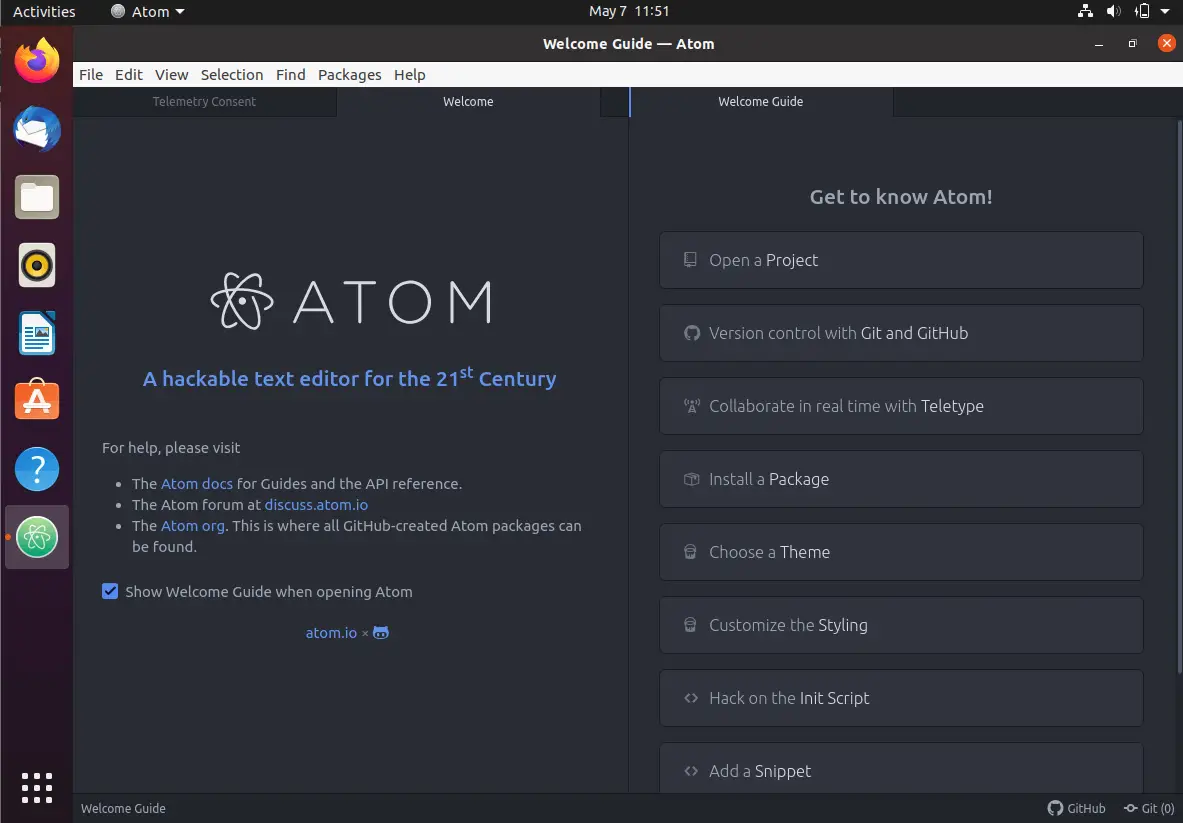Image resolution: width=1183 pixels, height=823 pixels.
Task: Click the code icon beside Add a Snippet
Action: (x=691, y=771)
